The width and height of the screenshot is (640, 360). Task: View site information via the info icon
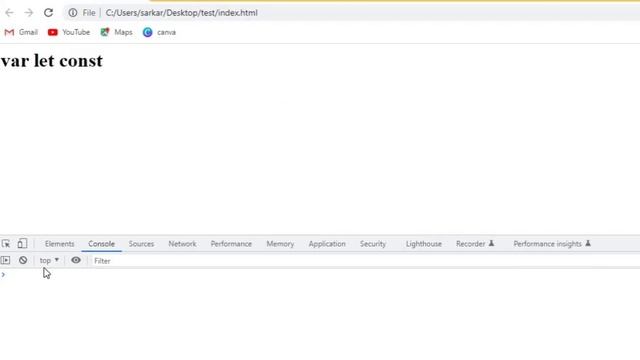coord(73,13)
